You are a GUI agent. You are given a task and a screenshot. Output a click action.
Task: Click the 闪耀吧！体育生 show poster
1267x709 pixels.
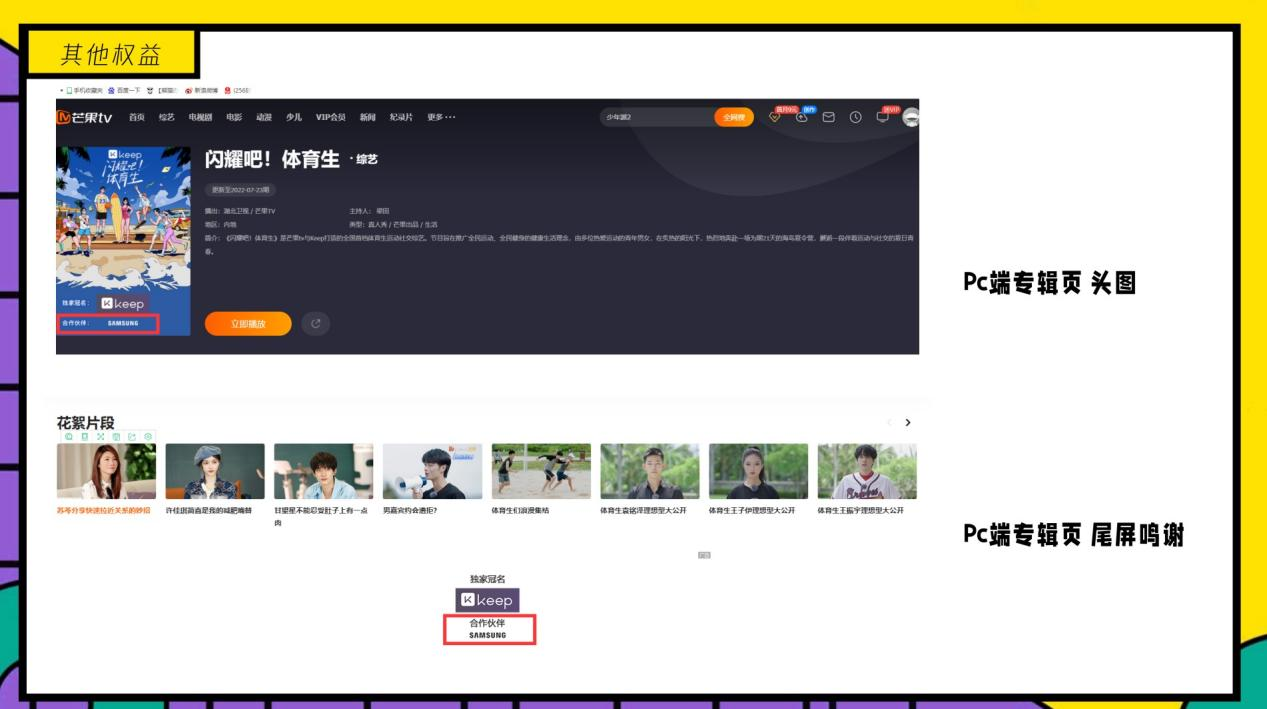(123, 241)
